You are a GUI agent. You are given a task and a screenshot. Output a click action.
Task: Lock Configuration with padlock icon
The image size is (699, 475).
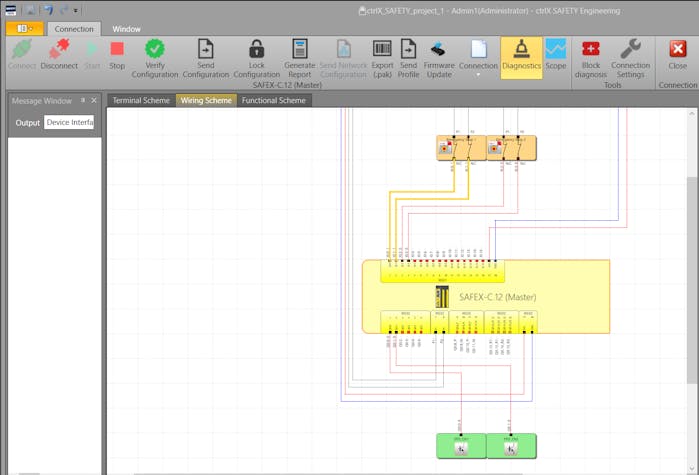pos(256,58)
